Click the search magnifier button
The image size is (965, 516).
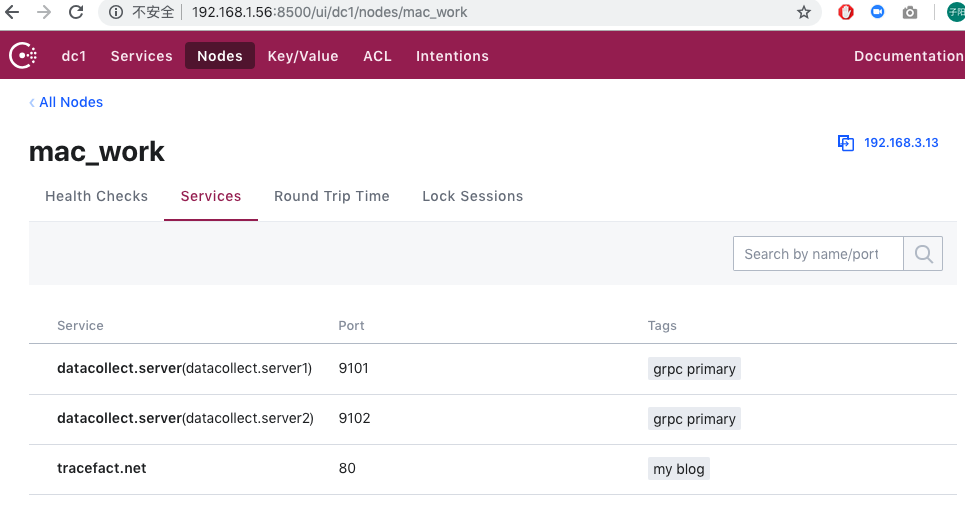coord(923,254)
